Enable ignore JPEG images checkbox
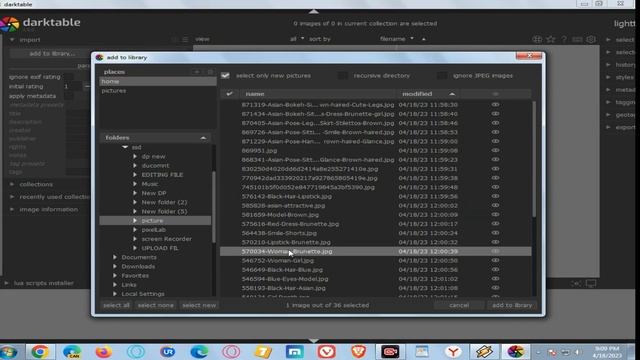 coord(442,76)
